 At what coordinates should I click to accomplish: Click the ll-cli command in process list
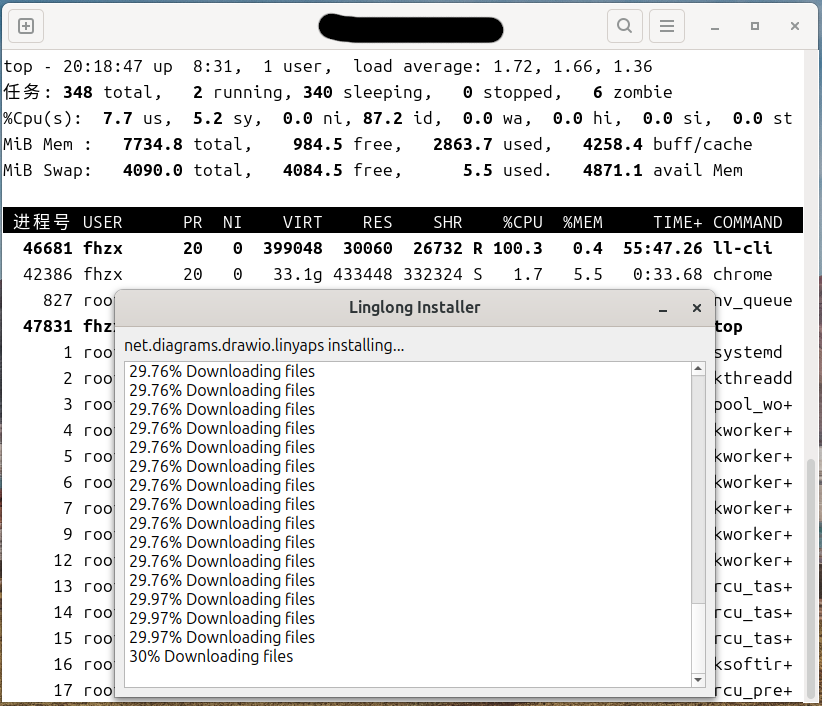742,248
